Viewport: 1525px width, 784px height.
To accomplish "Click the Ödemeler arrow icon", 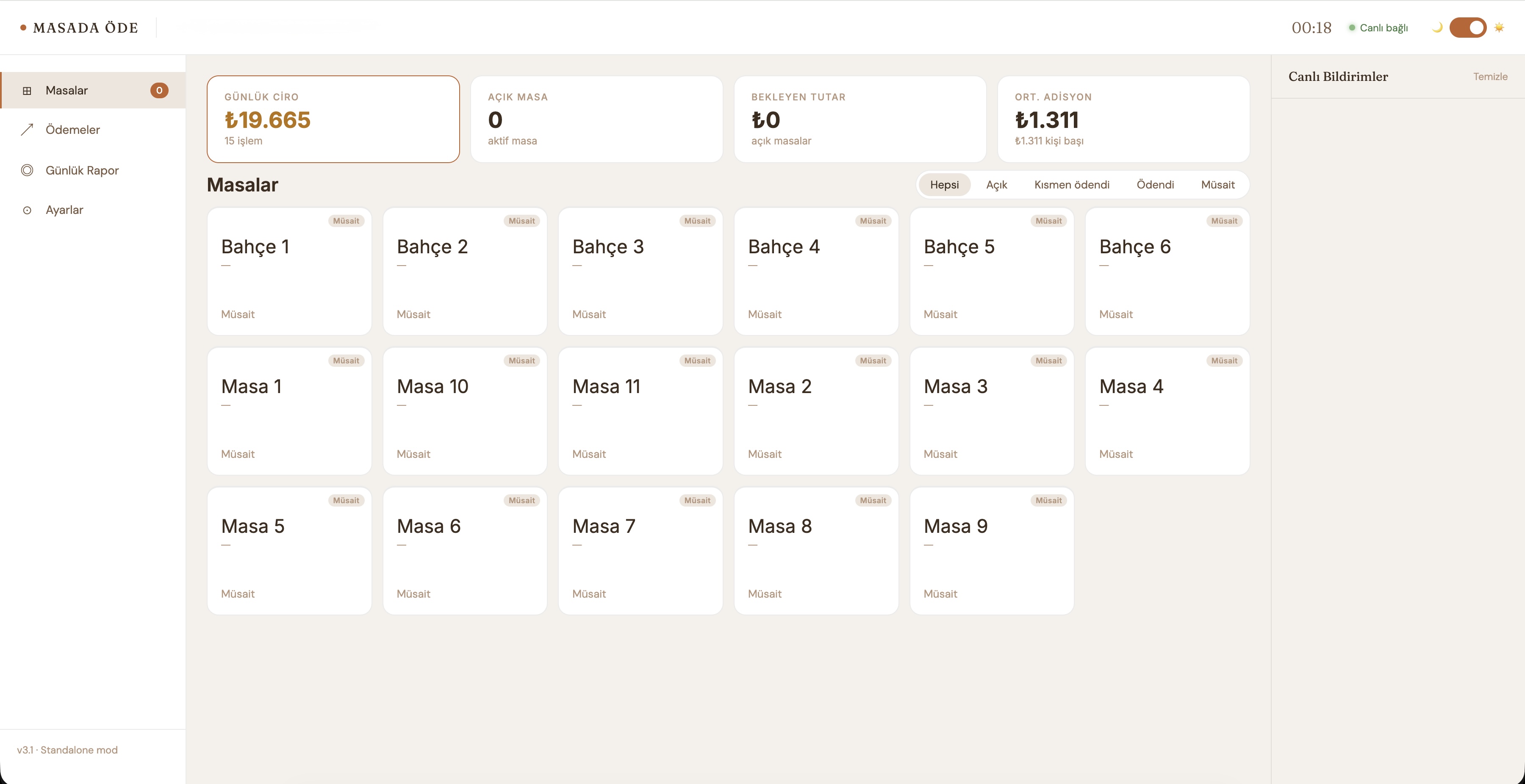I will click(x=27, y=130).
